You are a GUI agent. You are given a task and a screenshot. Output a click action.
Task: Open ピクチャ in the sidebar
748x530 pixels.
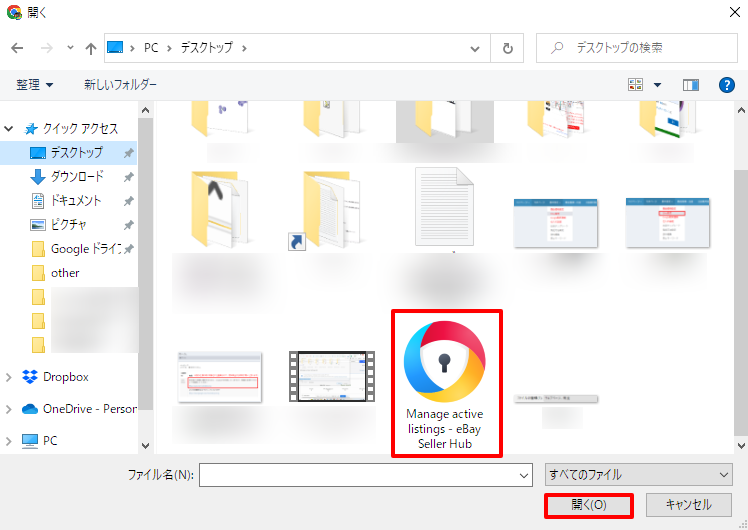(x=69, y=224)
